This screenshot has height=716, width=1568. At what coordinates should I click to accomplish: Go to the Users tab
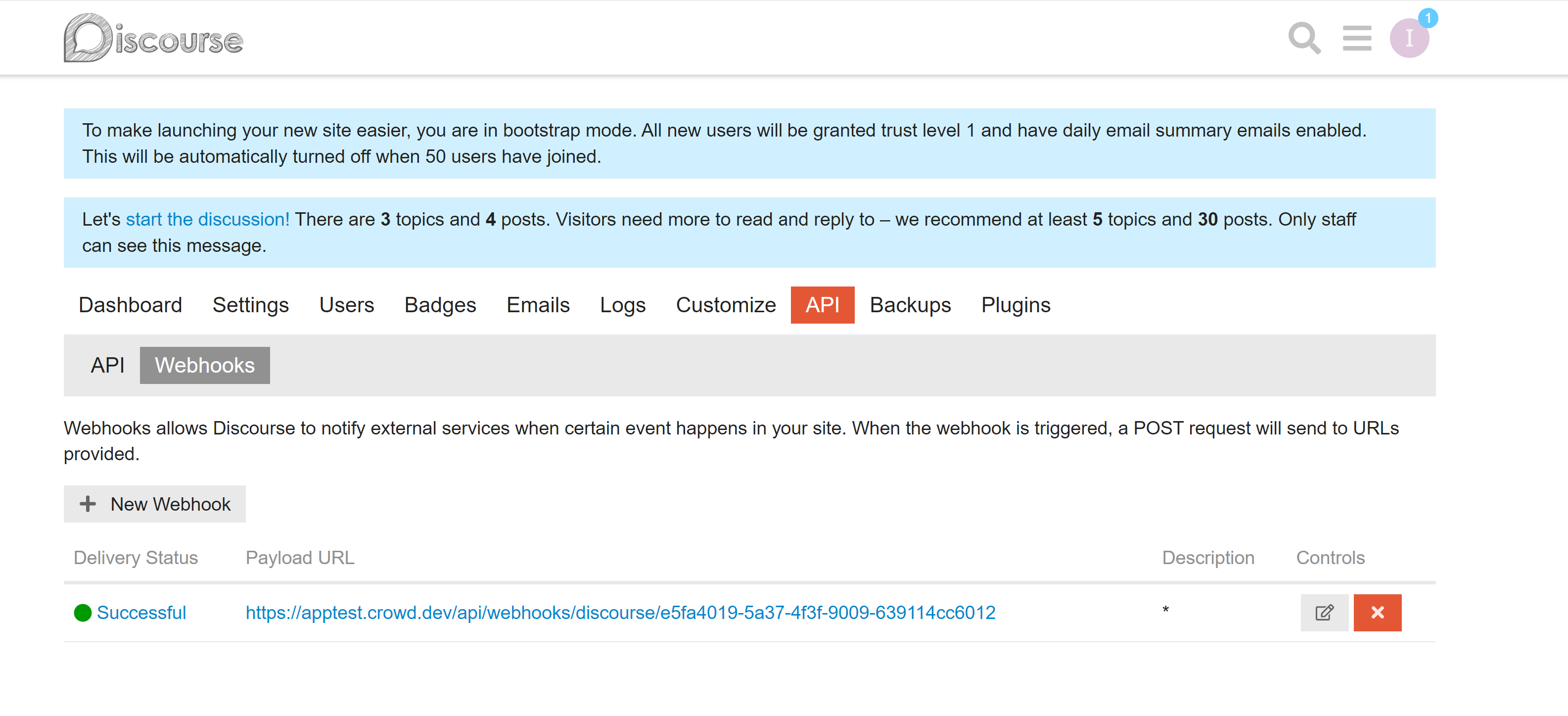346,305
